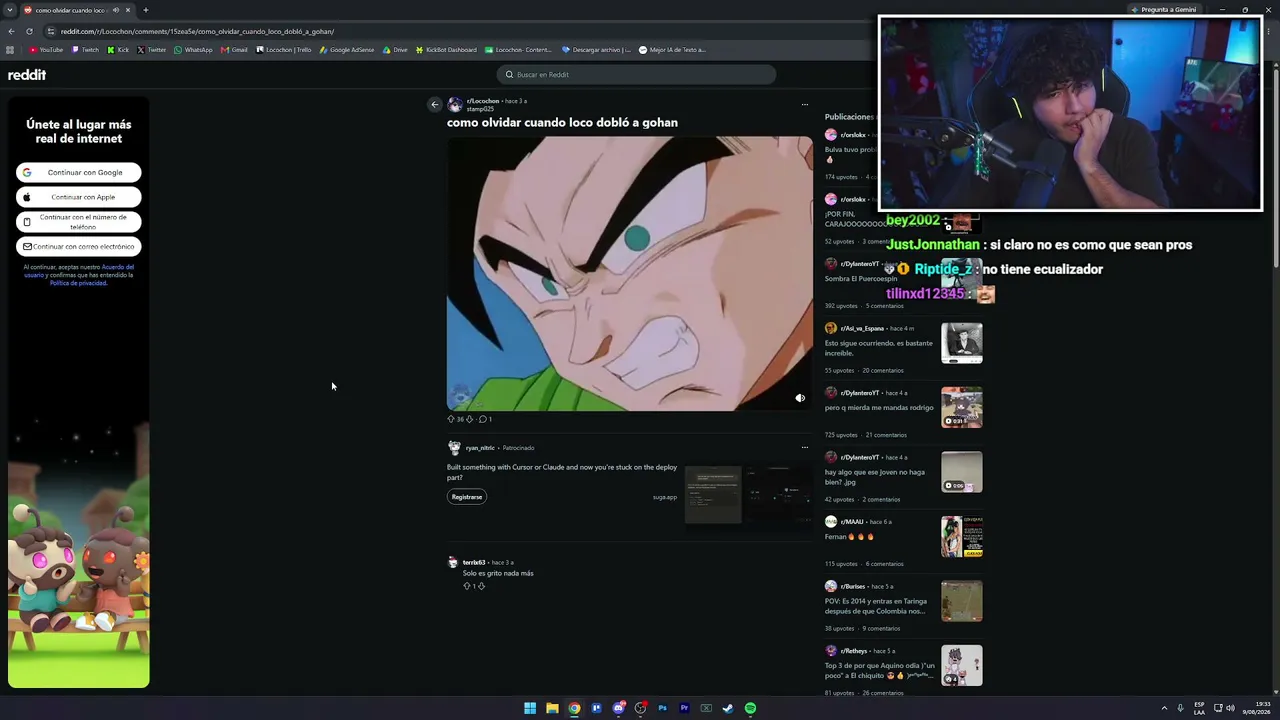Open thumbnail of 'hay algo que ese joven' post
This screenshot has width=1280, height=720.
click(x=962, y=472)
